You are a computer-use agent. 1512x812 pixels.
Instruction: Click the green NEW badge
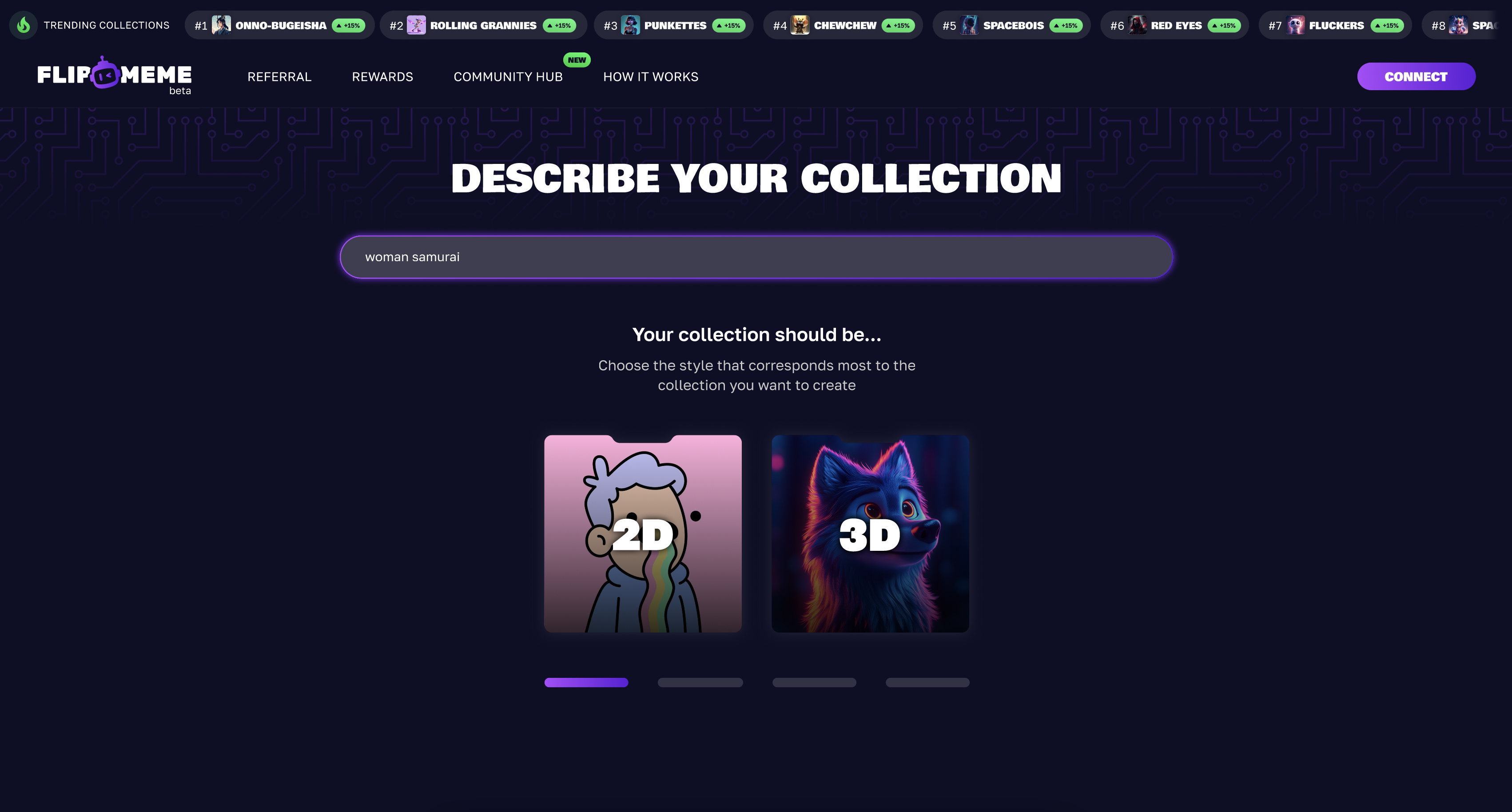[577, 60]
